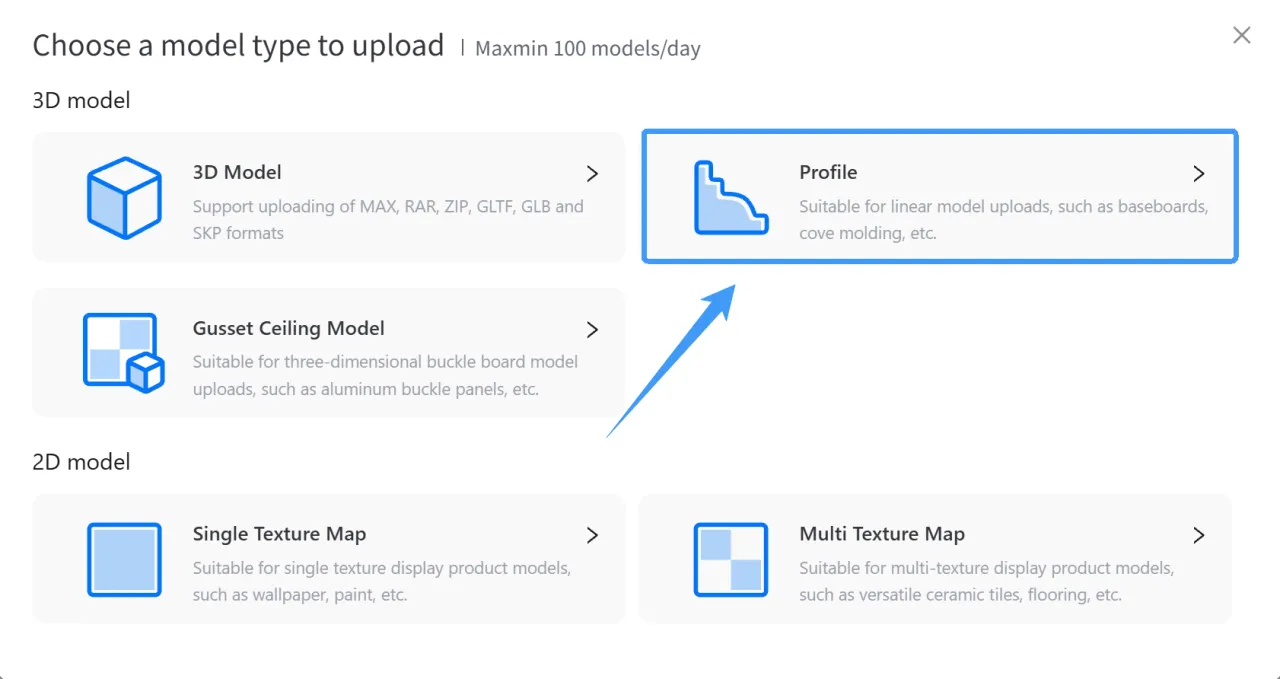Click the Single Texture Map chevron arrow

(592, 535)
